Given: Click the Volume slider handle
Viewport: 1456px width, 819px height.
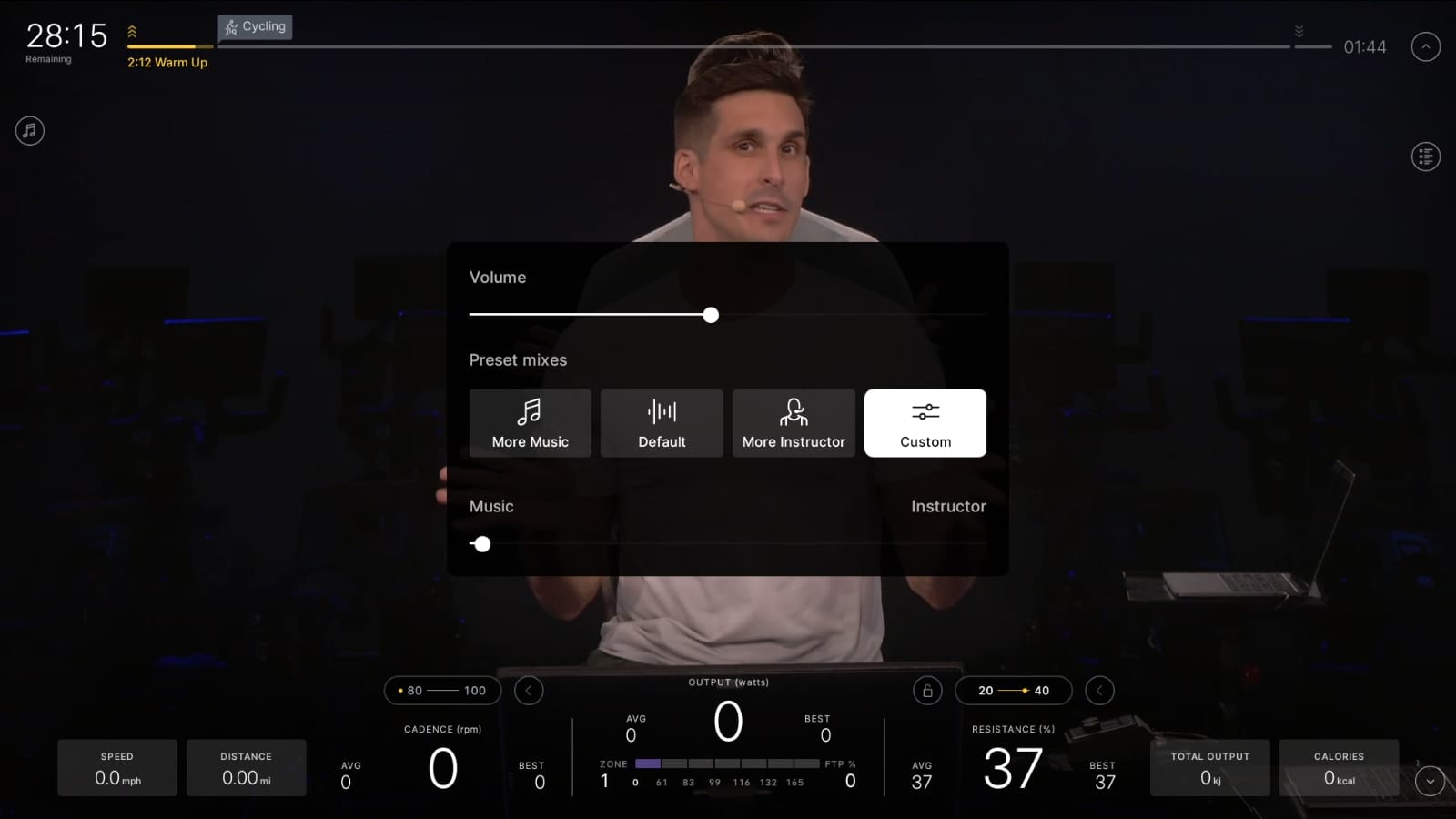Looking at the screenshot, I should pyautogui.click(x=711, y=315).
